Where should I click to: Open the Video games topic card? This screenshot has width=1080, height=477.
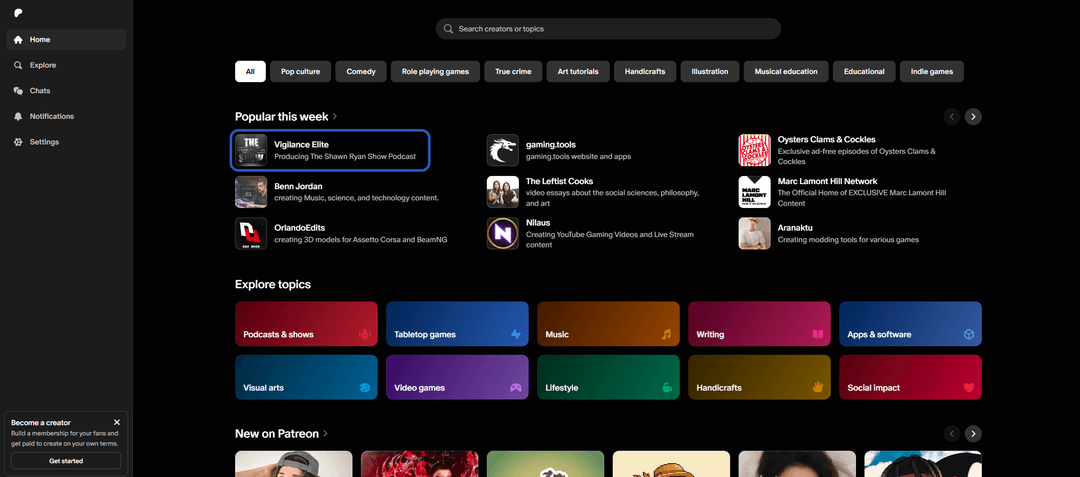coord(457,377)
